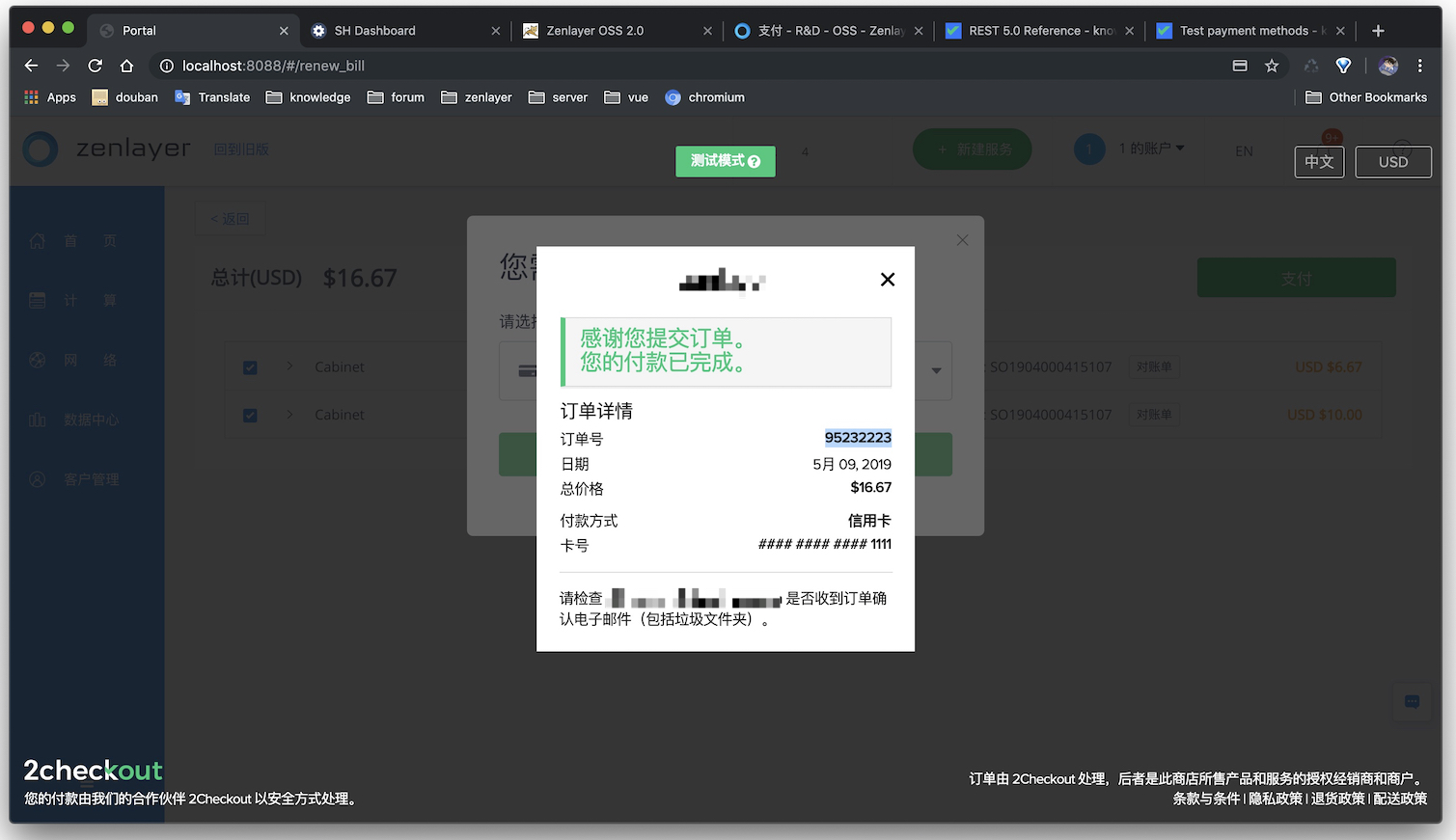Screen dimensions: 1456x840
Task: Open the browser home page
Action: point(126,66)
